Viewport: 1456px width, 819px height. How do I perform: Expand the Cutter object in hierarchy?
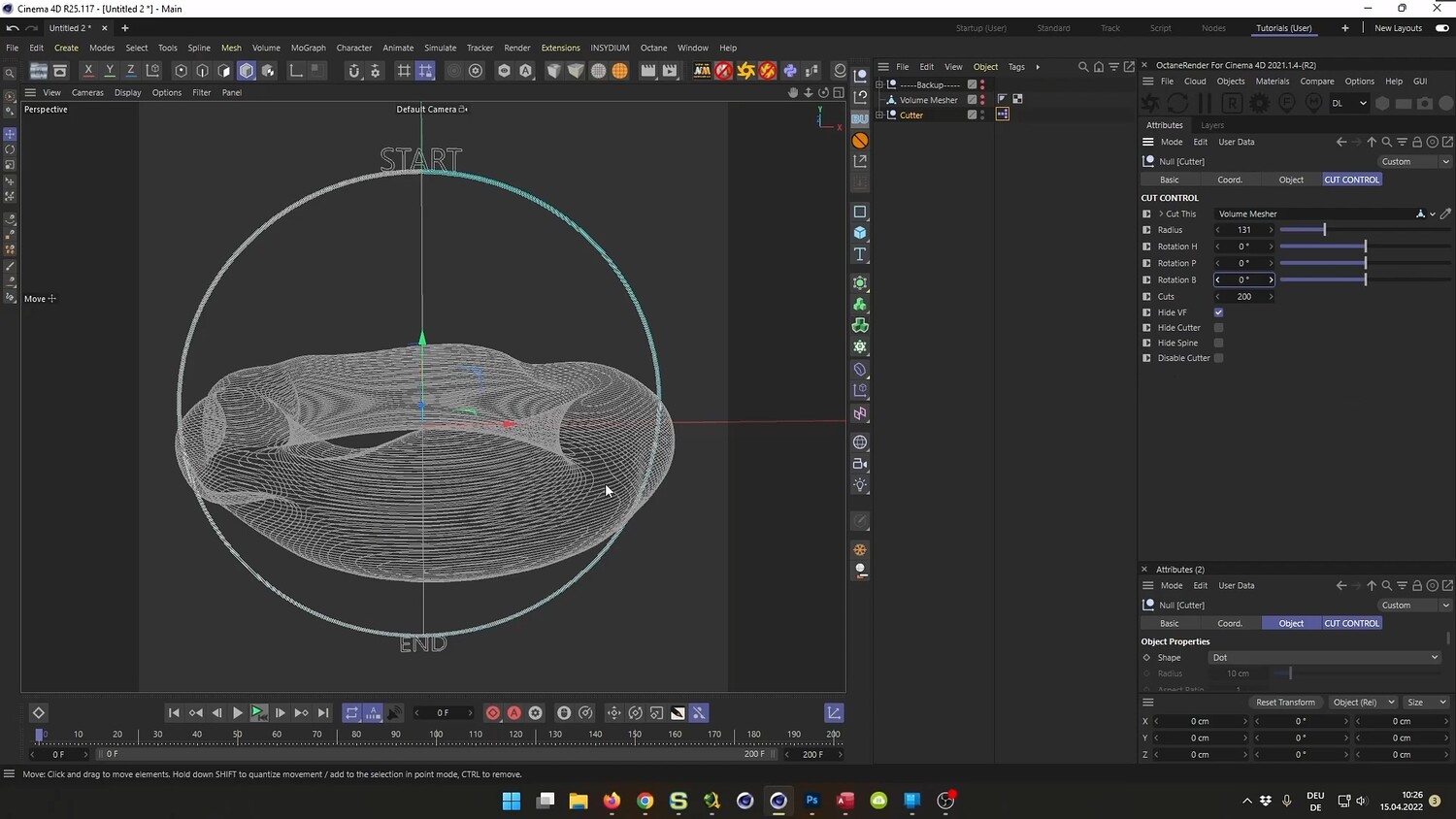coord(879,115)
